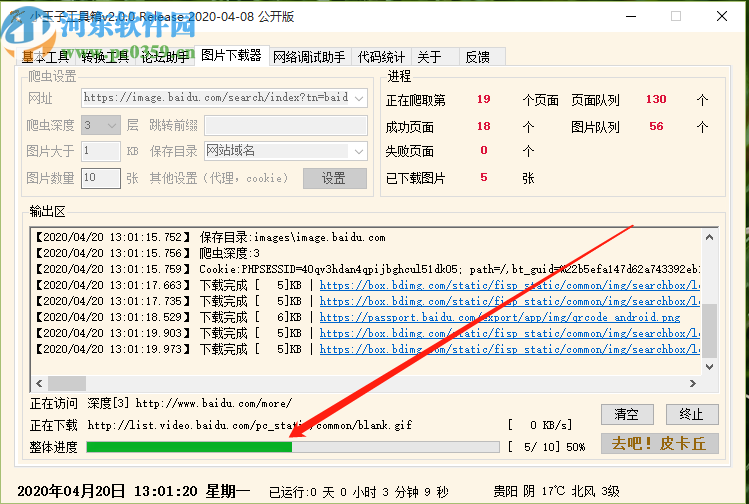The image size is (749, 504).
Task: Click the 整体进度 progress bar
Action: (293, 447)
